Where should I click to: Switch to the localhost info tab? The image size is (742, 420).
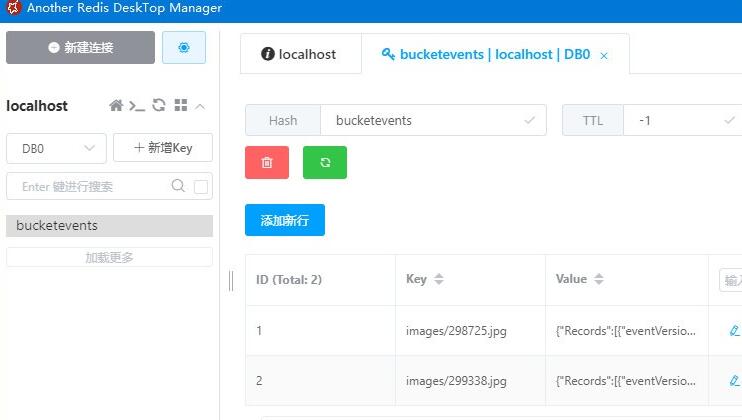pyautogui.click(x=300, y=54)
